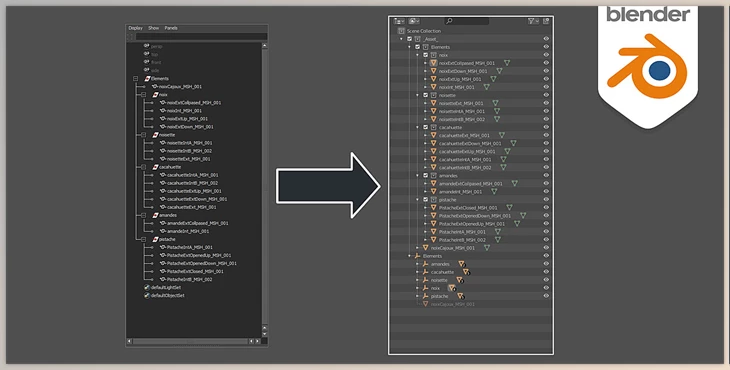Expand the amandes empty in Blender outliner
This screenshot has width=730, height=370.
(418, 264)
